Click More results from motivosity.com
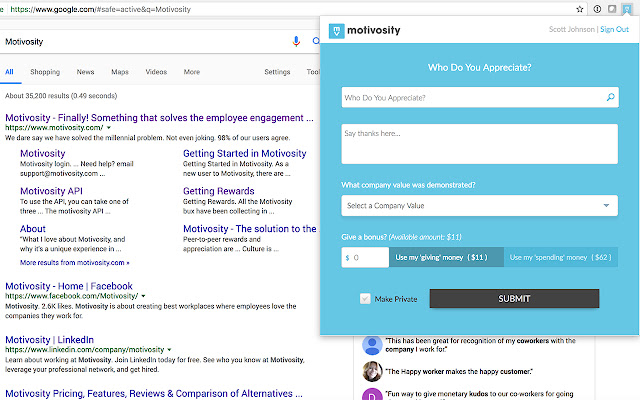The image size is (640, 400). (75, 262)
